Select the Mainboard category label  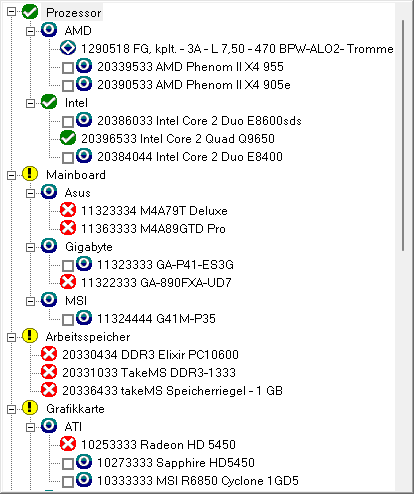(76, 175)
